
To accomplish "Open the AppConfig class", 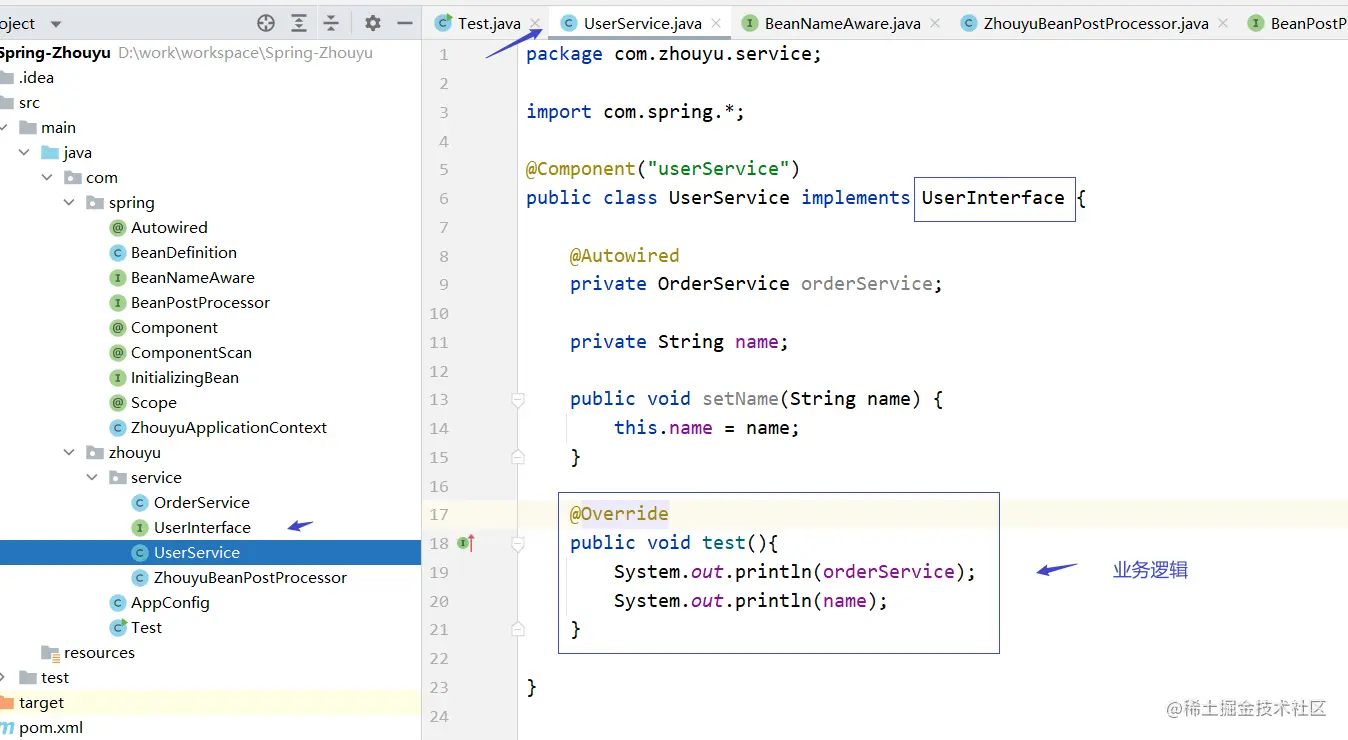I will (170, 602).
